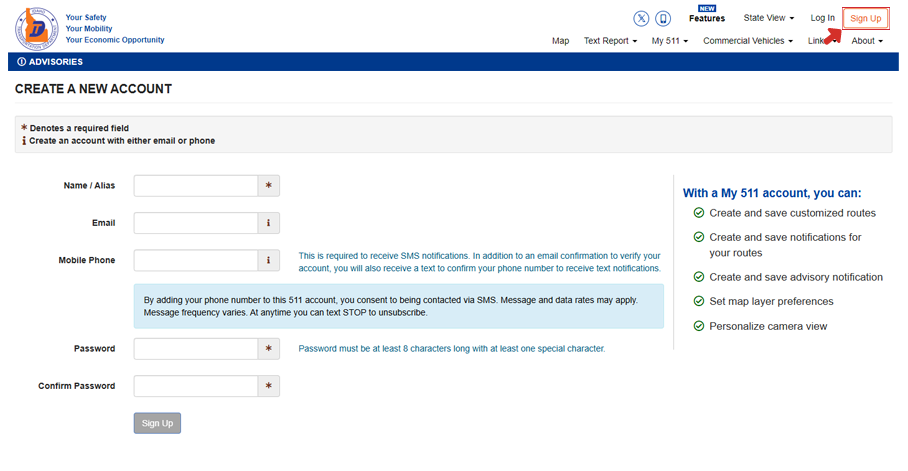The image size is (908, 471).
Task: Click 'Create an account with either email or phone' text
Action: pos(122,141)
